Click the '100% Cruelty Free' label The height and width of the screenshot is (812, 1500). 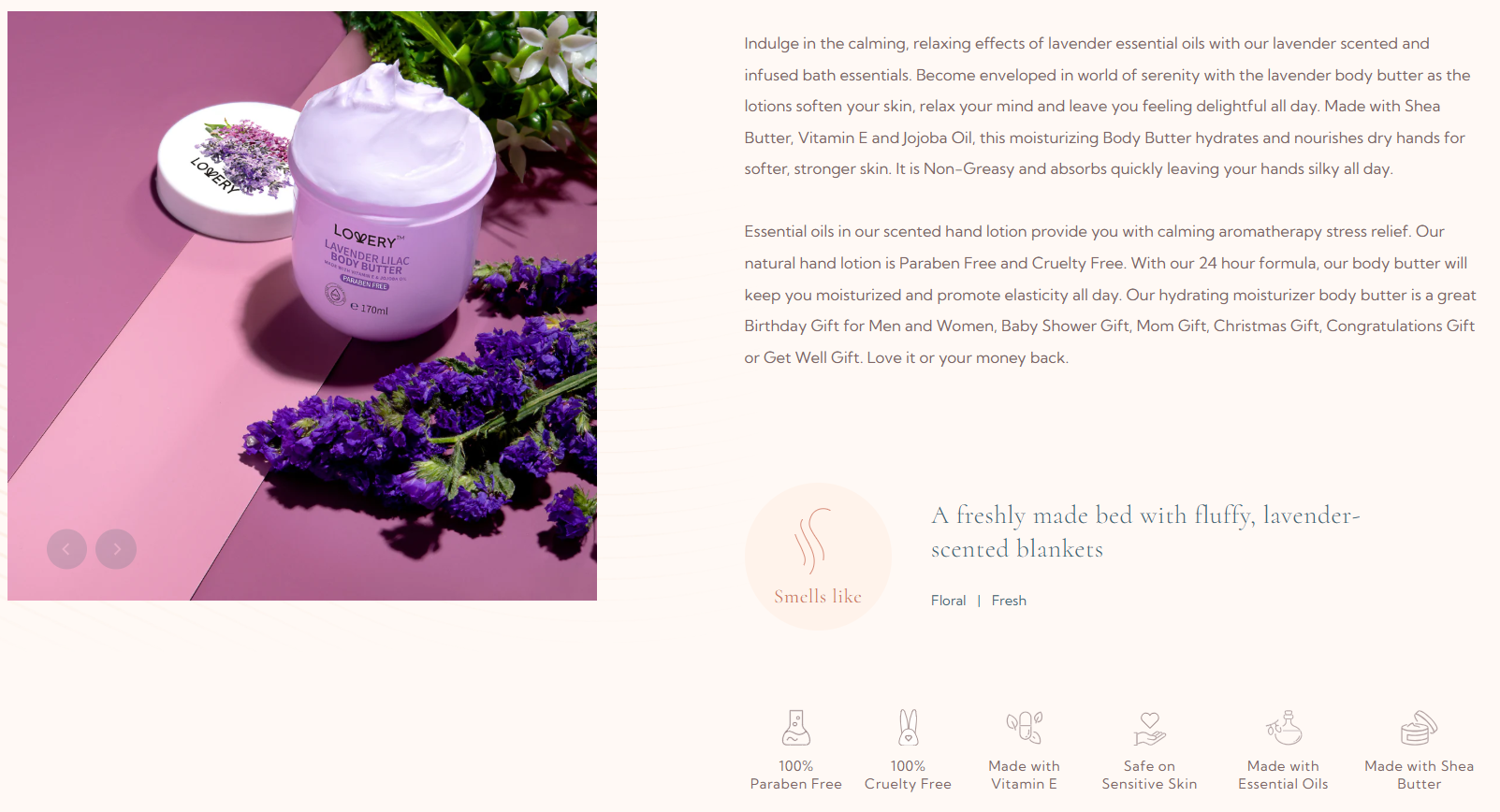(908, 775)
